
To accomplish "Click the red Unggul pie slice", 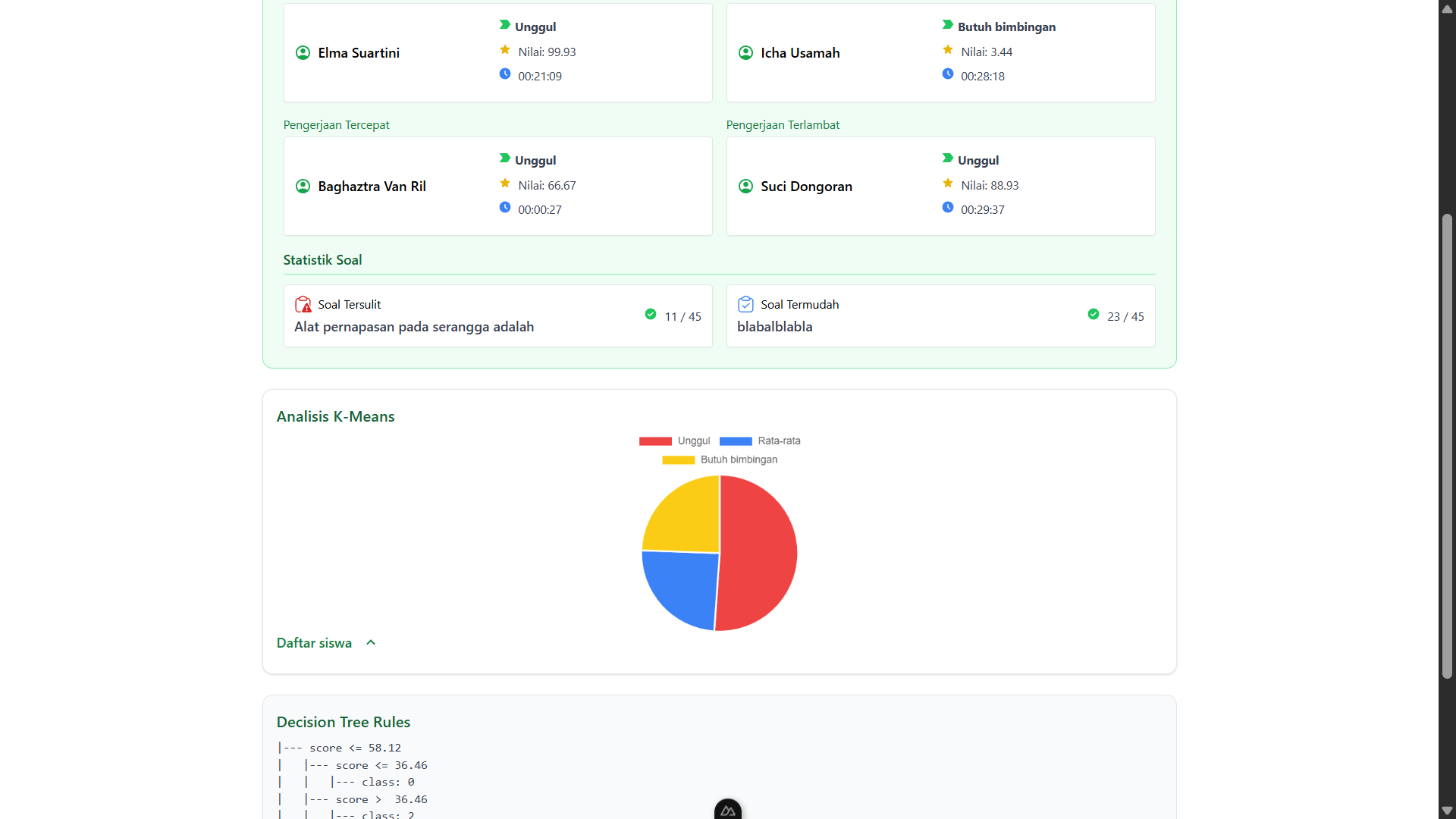I will 758,554.
